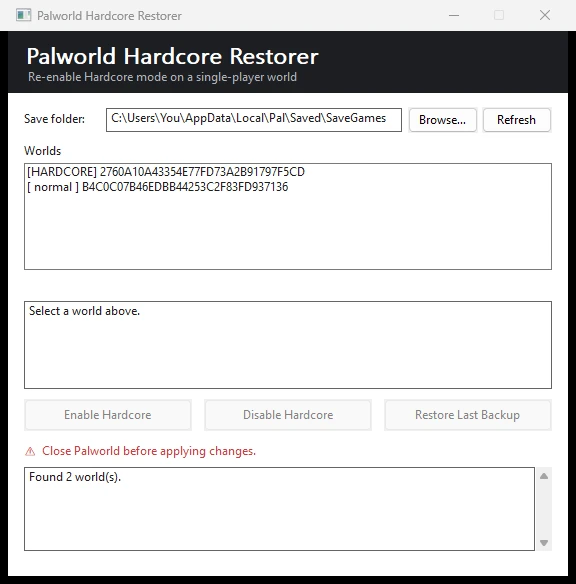Click the app icon in title bar
The width and height of the screenshot is (576, 584).
point(23,15)
